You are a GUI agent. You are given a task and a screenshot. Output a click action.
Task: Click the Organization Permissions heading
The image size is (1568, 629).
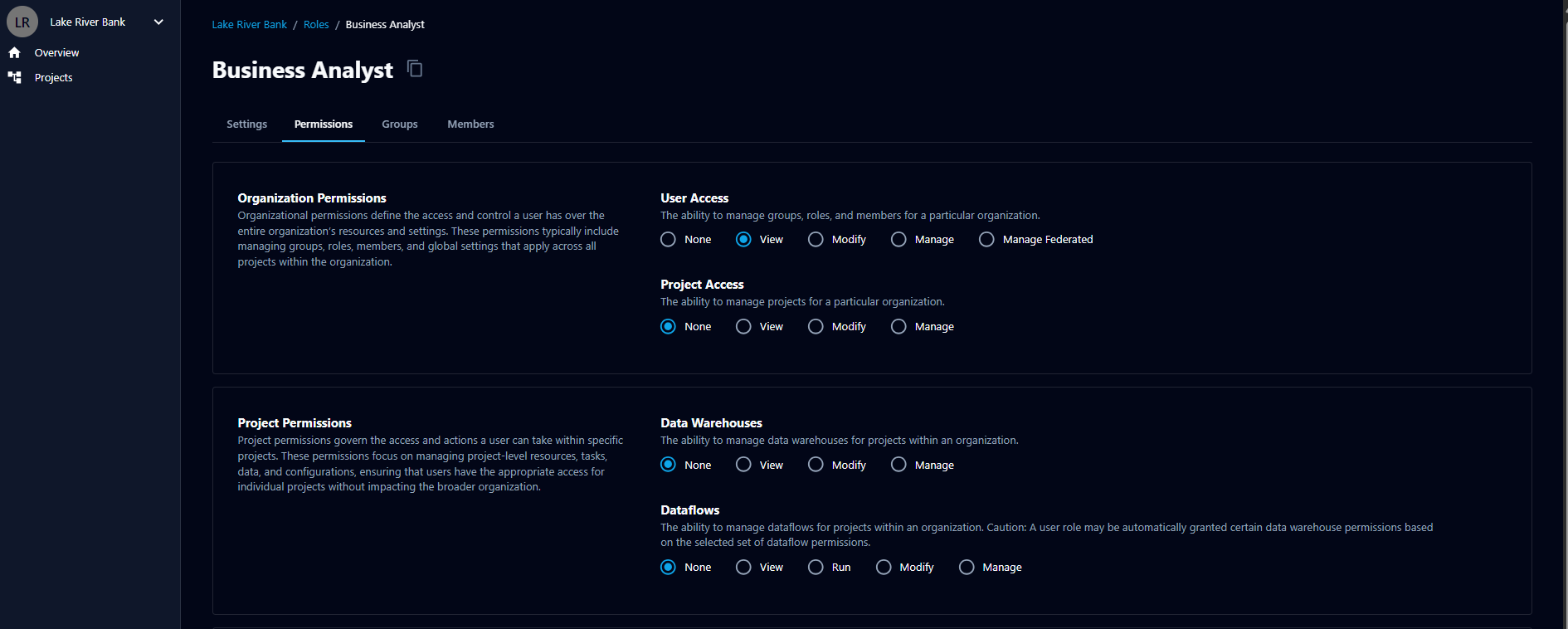312,197
